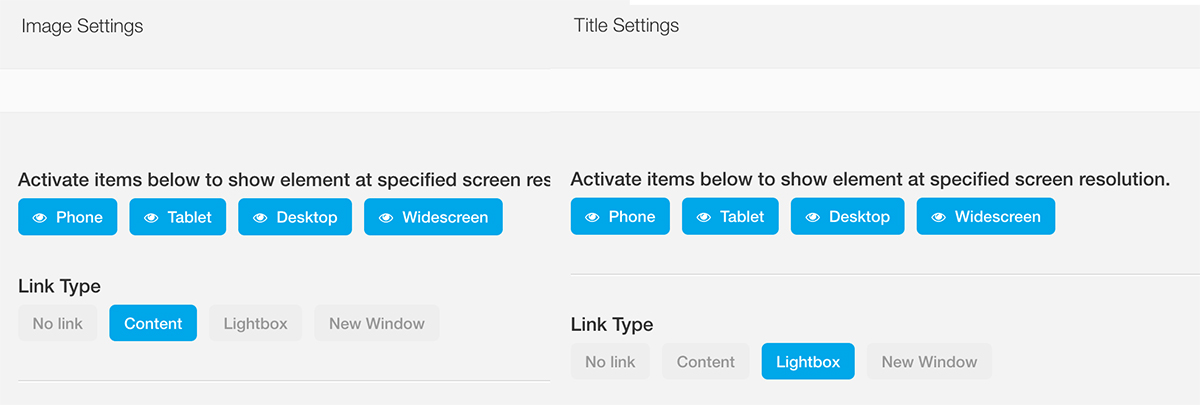Click the eye icon on Title Settings Desktop button
Image resolution: width=1200 pixels, height=405 pixels.
pos(813,217)
